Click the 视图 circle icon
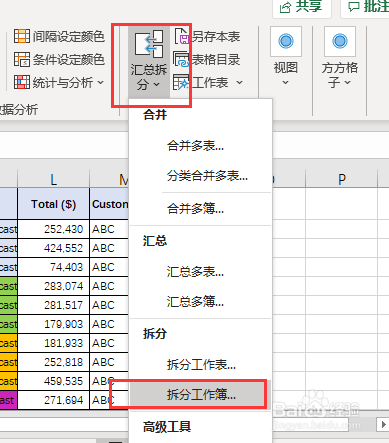 [x=286, y=41]
